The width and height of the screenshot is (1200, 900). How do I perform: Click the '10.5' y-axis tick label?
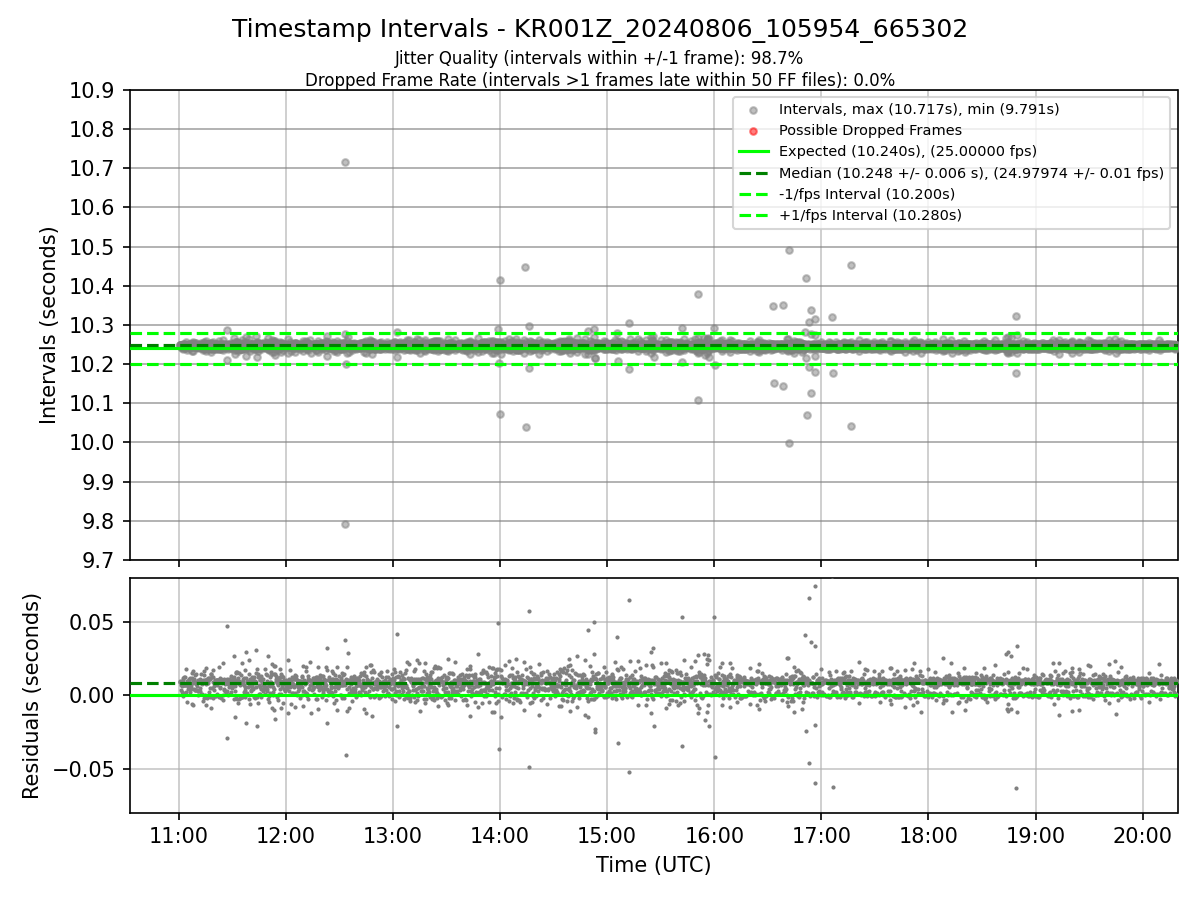(x=94, y=247)
